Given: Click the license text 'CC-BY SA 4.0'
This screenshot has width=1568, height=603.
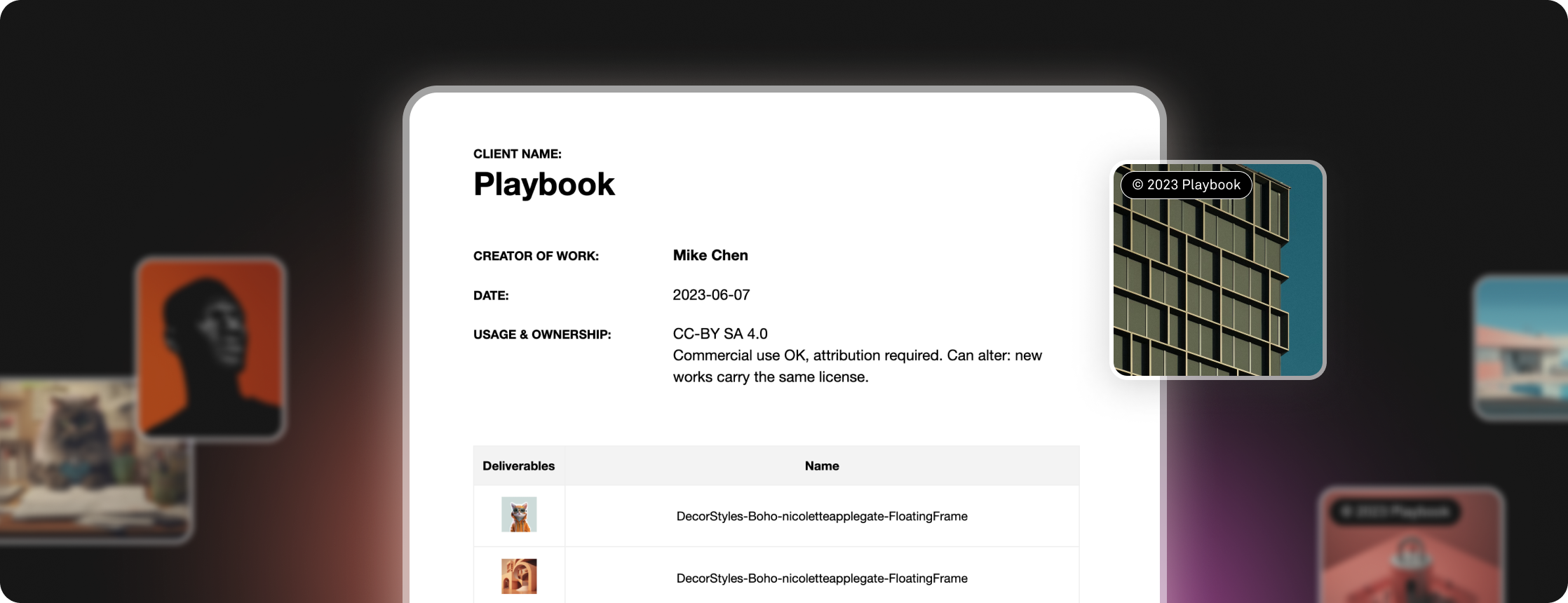Looking at the screenshot, I should pyautogui.click(x=720, y=334).
